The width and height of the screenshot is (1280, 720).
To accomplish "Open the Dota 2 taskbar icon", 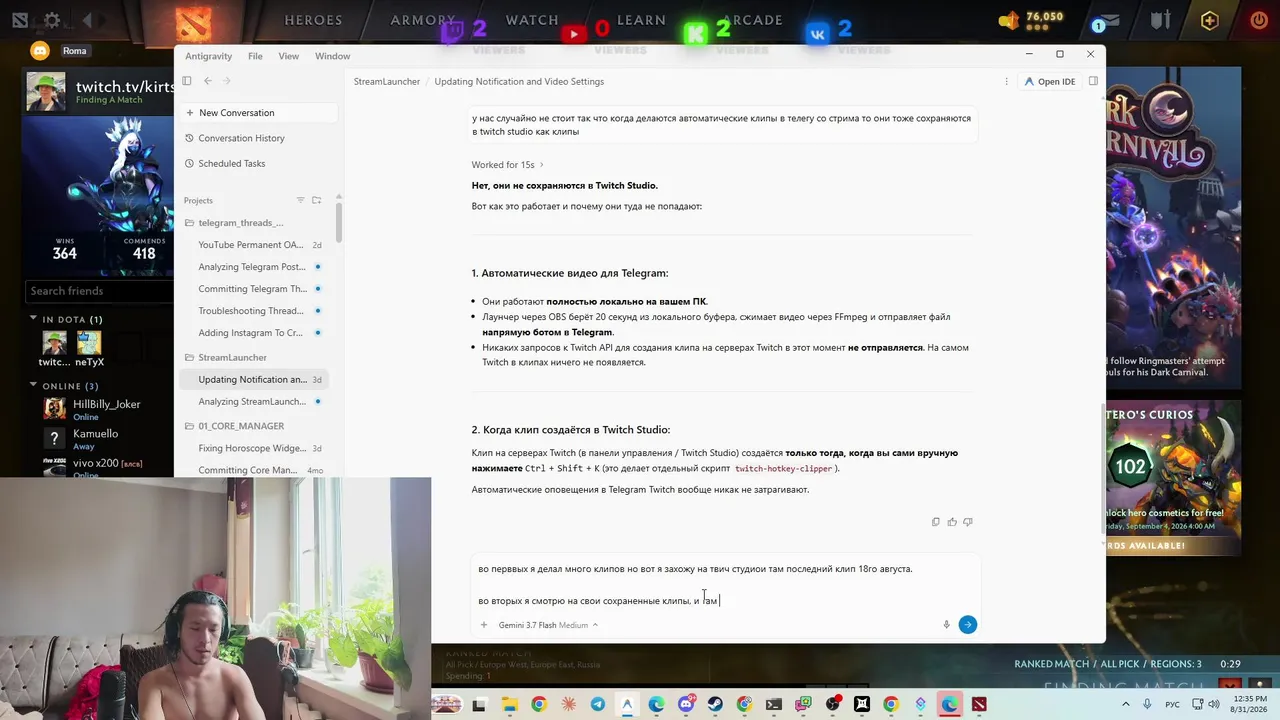I will (979, 704).
